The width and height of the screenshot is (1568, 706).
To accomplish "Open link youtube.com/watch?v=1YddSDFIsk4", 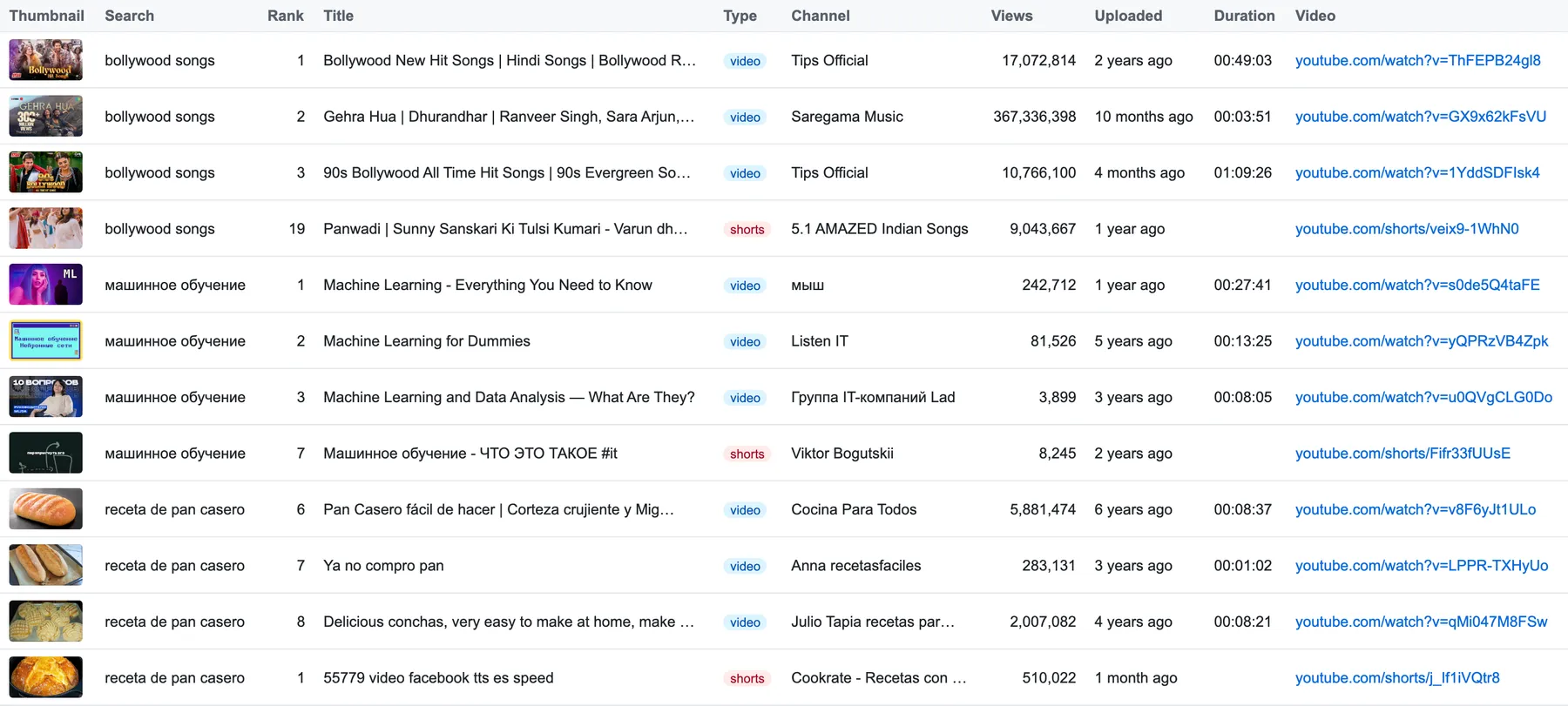I will (1417, 172).
